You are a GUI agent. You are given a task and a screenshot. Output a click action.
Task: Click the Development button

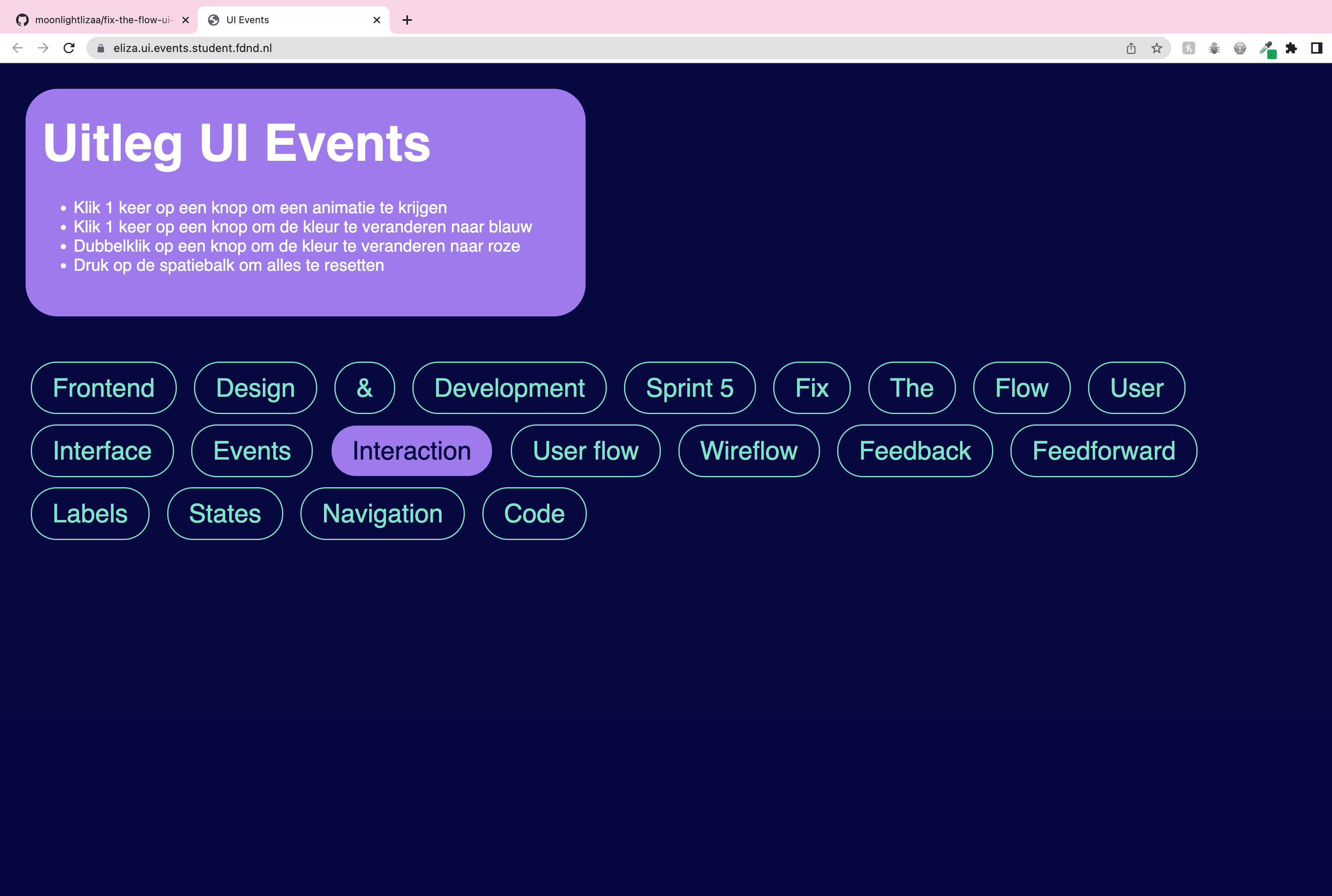[x=509, y=388]
